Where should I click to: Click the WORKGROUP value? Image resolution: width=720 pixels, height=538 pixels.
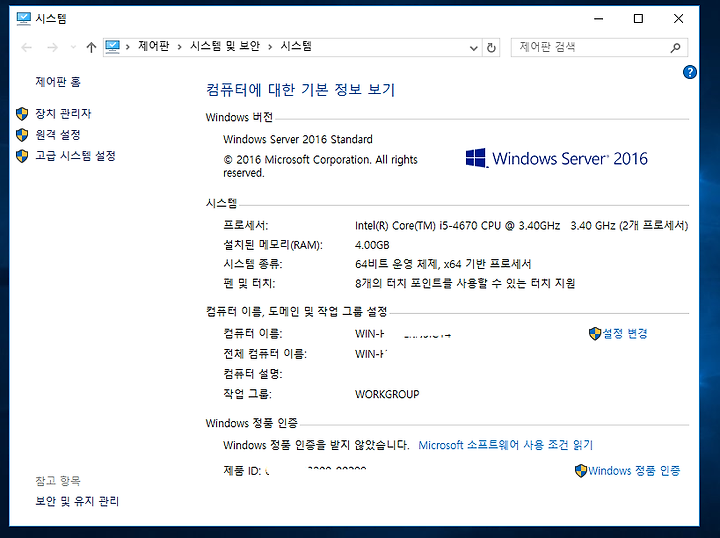387,394
